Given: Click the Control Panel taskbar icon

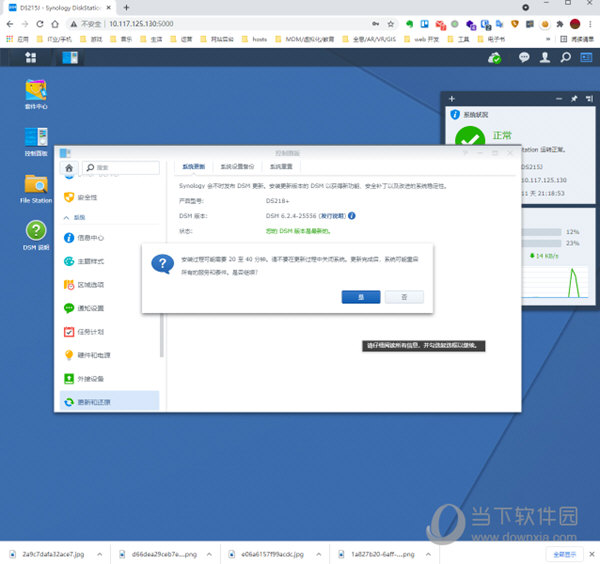Looking at the screenshot, I should tap(70, 58).
